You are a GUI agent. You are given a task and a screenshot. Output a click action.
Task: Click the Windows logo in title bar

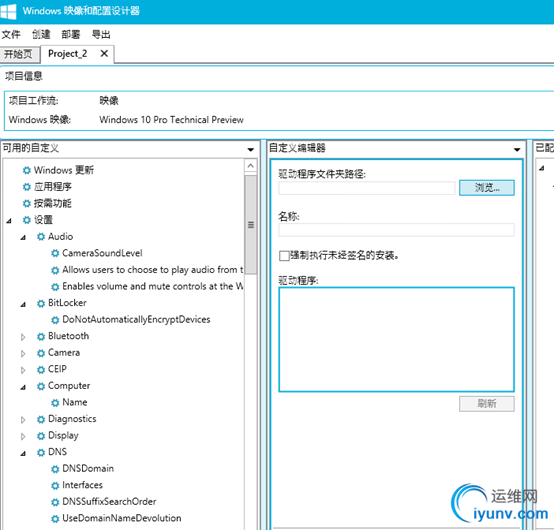8,11
